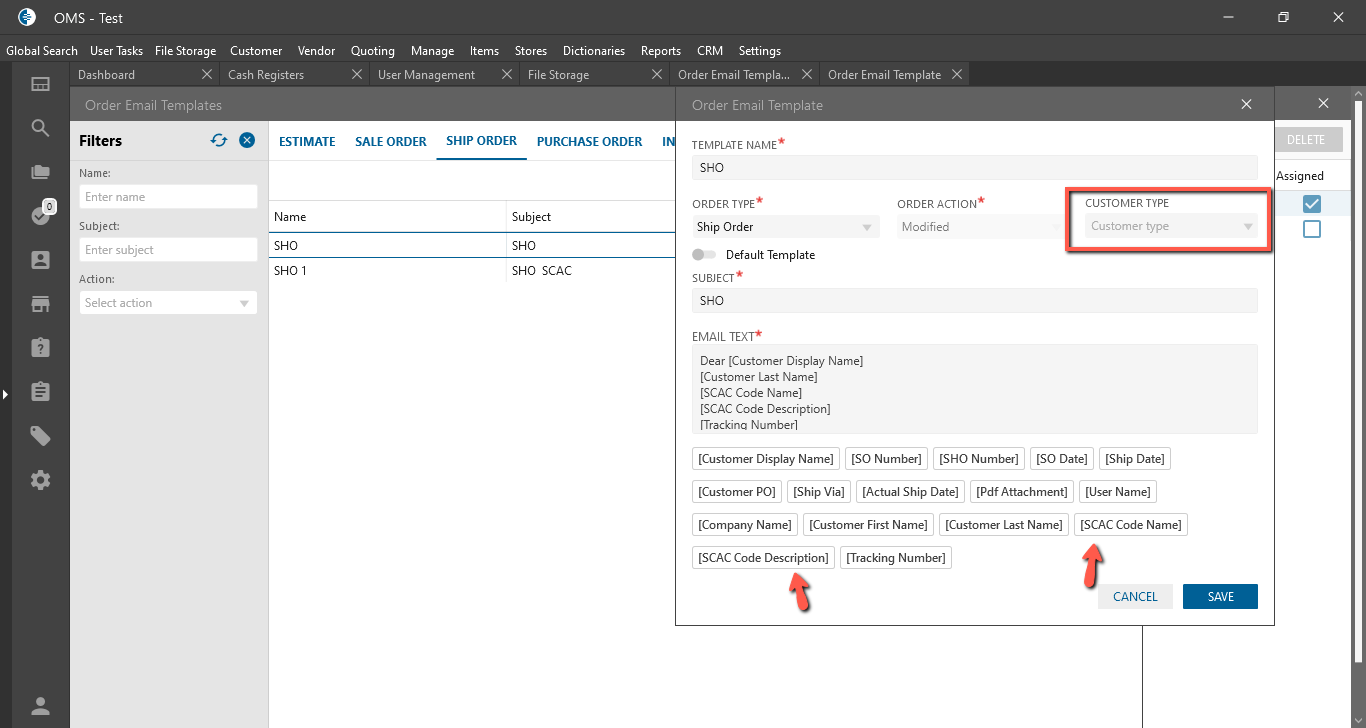Click the search magnifier icon in sidebar

coord(40,128)
